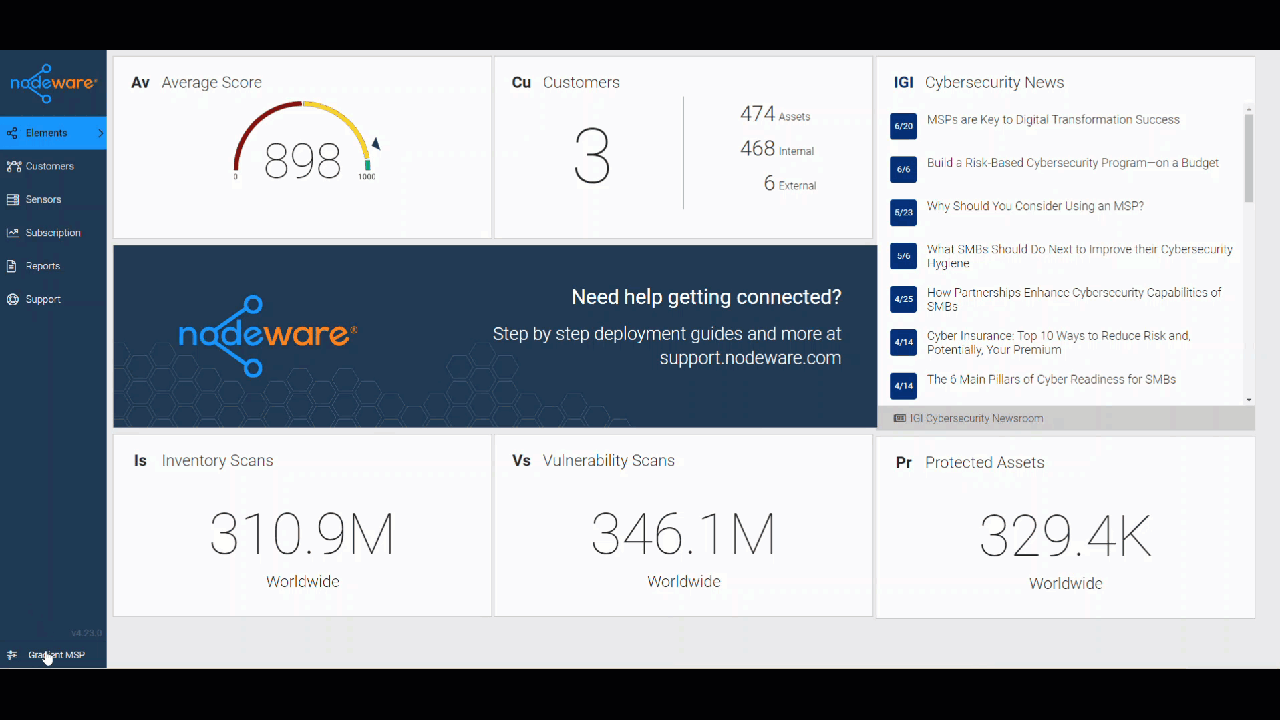This screenshot has height=720, width=1280.
Task: Click the newsroom icon beside IGI Cybersecurity Newsroom
Action: pyautogui.click(x=899, y=418)
